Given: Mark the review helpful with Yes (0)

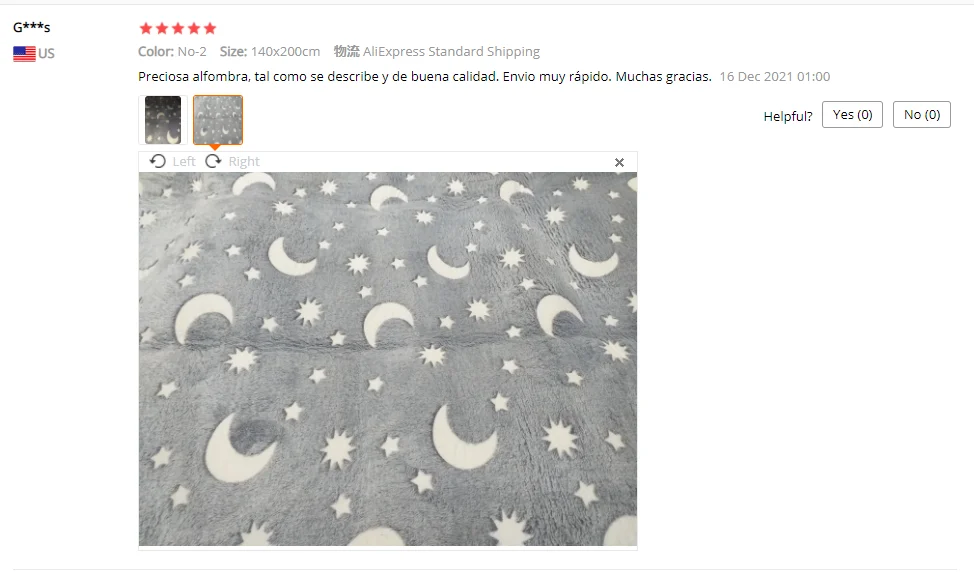Looking at the screenshot, I should [852, 115].
